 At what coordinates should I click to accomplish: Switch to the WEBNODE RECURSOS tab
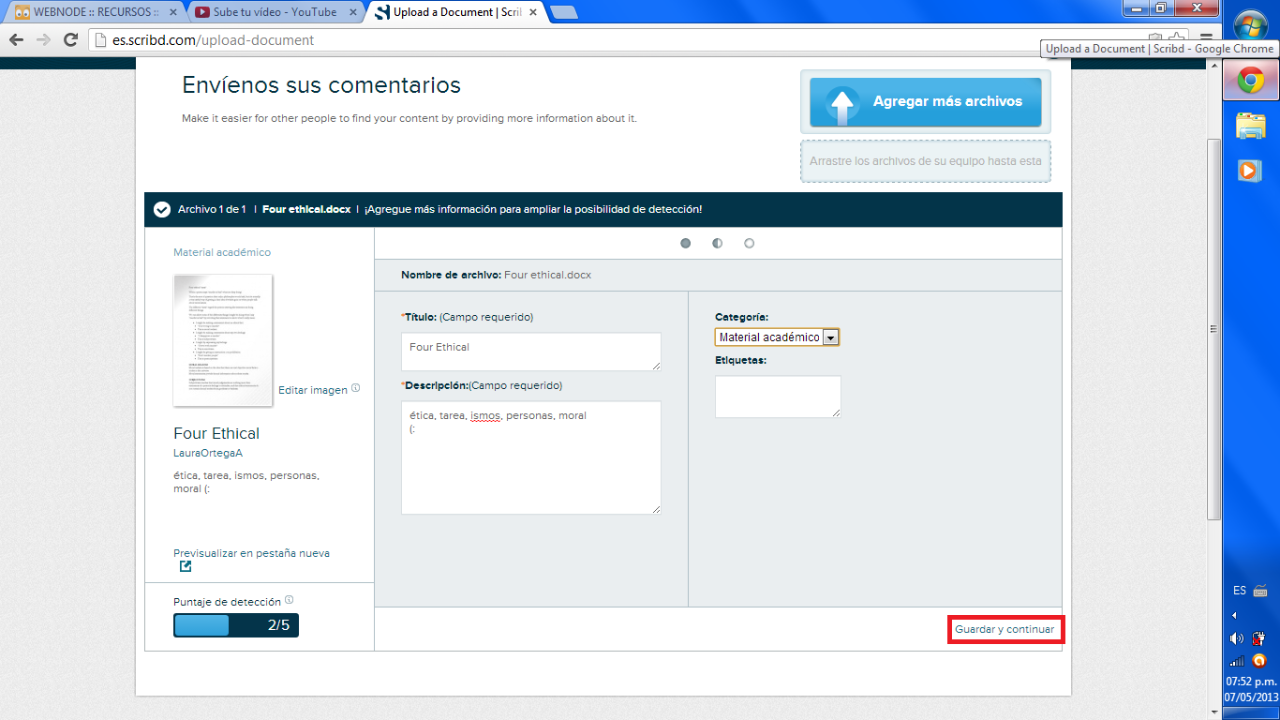(90, 12)
